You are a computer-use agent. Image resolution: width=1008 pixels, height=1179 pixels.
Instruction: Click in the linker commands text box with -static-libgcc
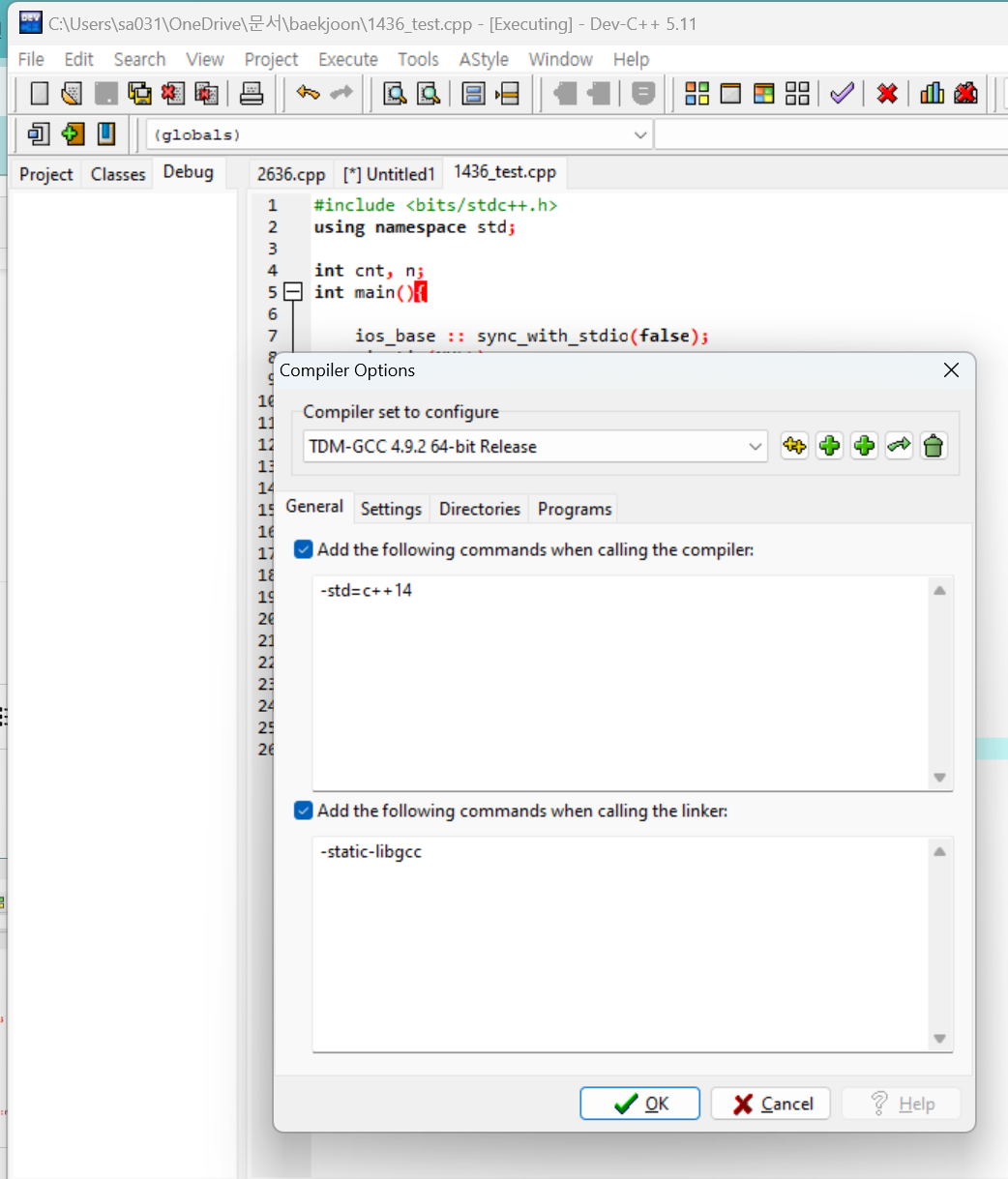click(620, 945)
